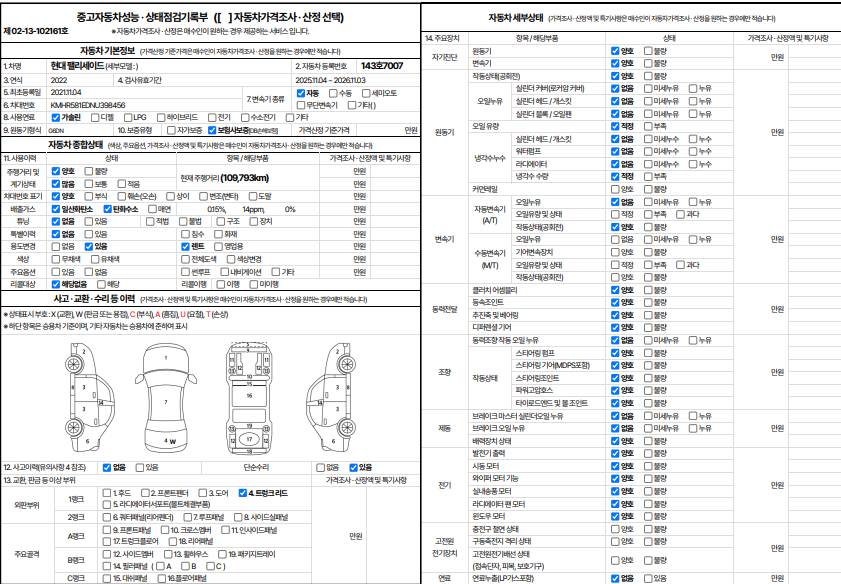
Task: Tick the 썬루프 option checkbox
Action: pyautogui.click(x=186, y=272)
